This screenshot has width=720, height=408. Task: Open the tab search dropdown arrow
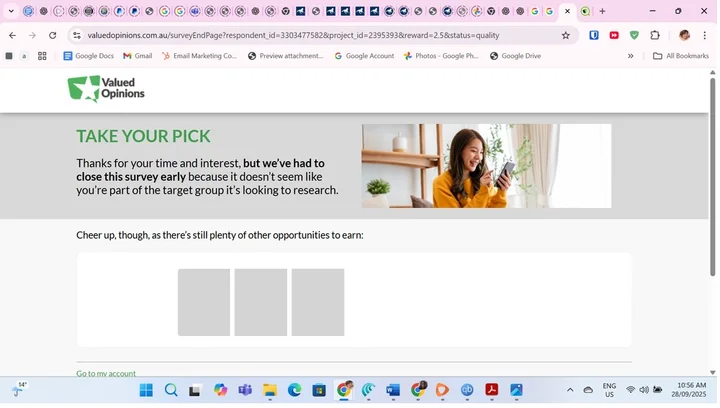(11, 11)
